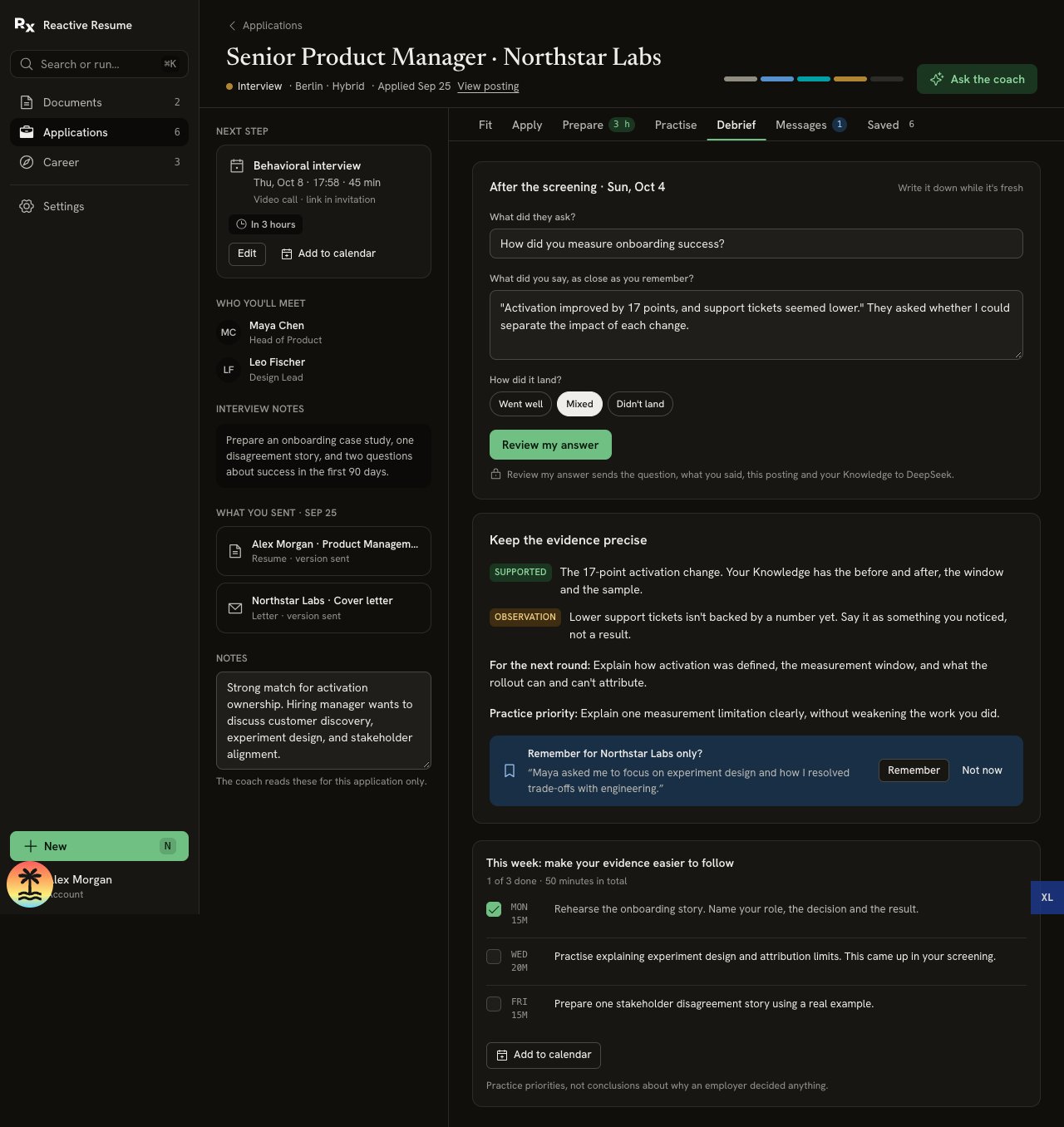
Task: Click the application Notes text area
Action: point(323,721)
